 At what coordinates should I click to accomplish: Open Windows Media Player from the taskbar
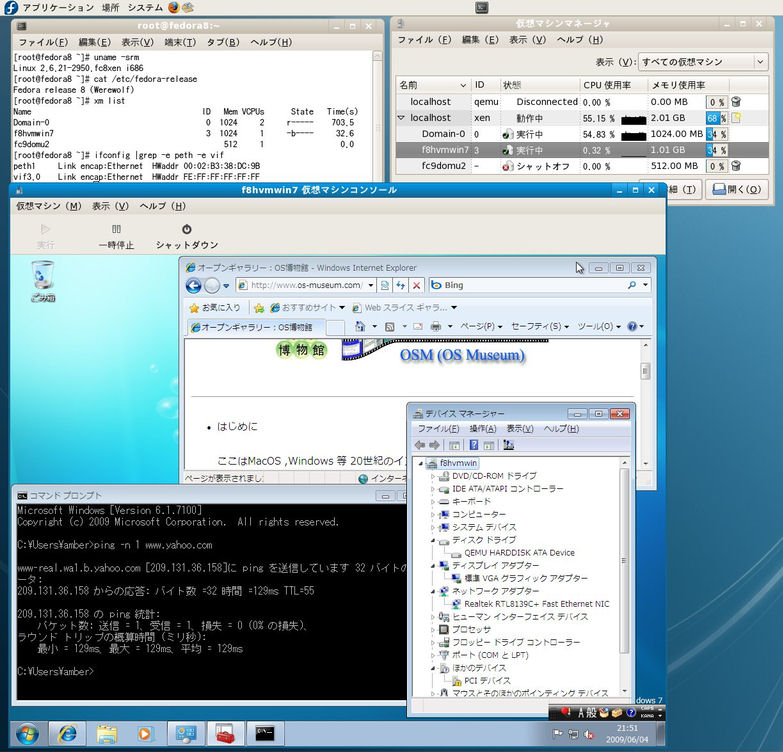click(144, 734)
